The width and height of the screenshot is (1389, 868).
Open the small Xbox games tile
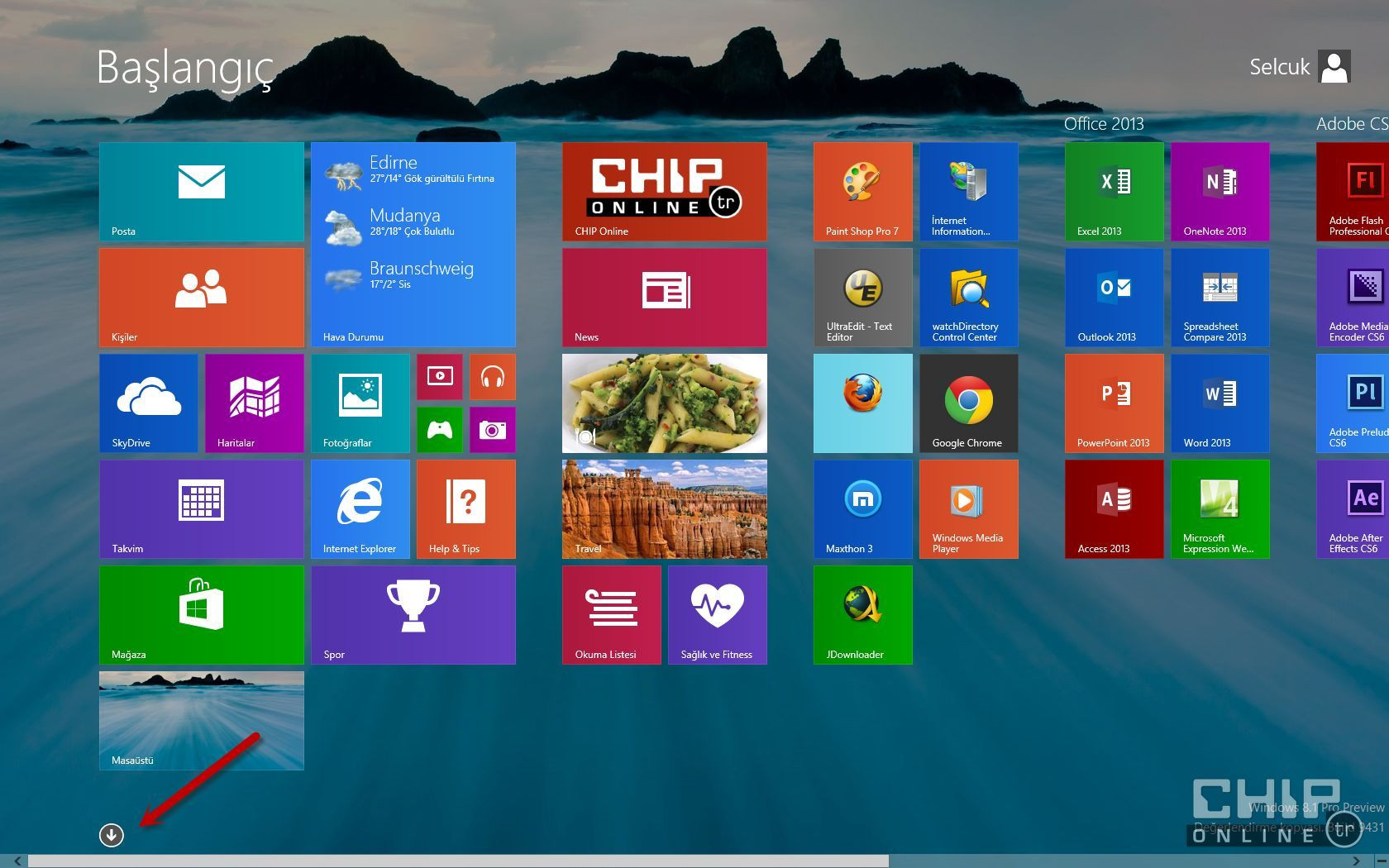(x=440, y=430)
